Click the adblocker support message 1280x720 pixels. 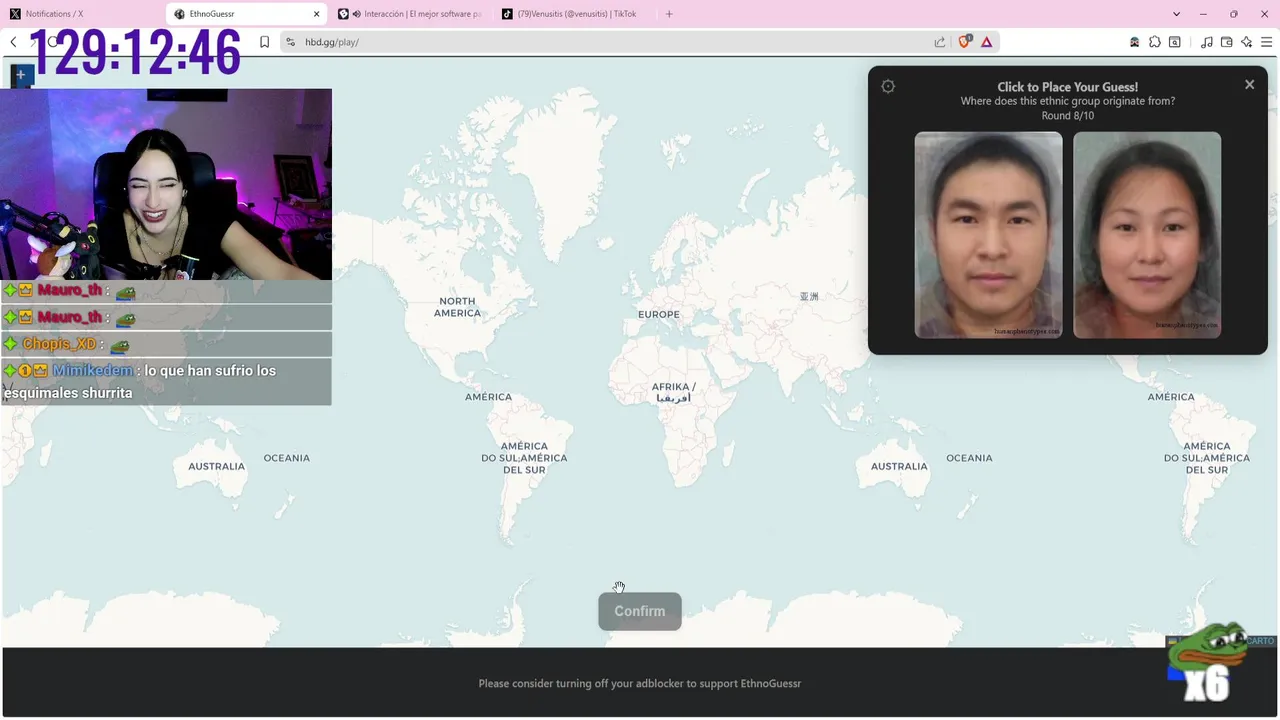(640, 684)
